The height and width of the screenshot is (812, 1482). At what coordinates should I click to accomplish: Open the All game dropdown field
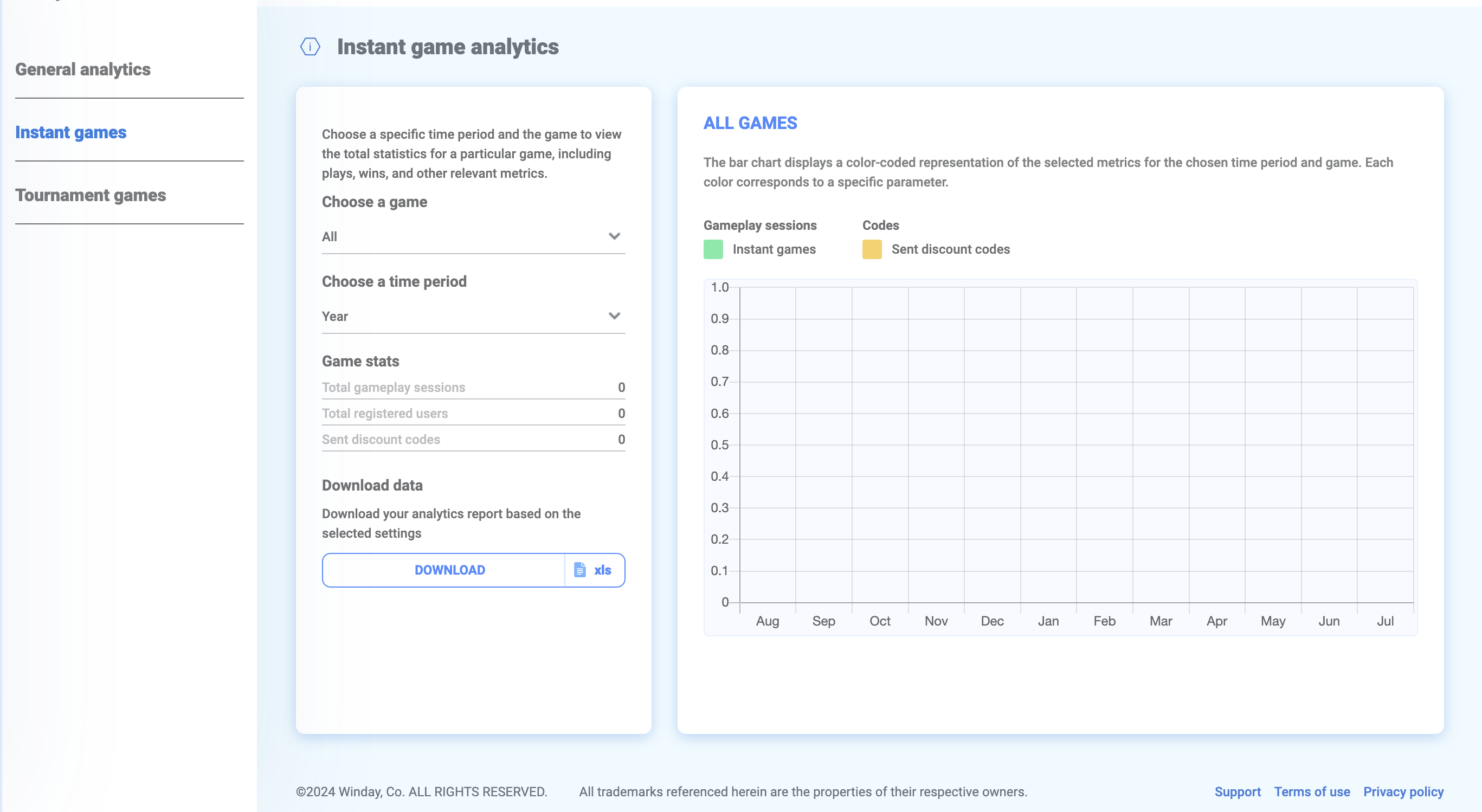tap(460, 236)
